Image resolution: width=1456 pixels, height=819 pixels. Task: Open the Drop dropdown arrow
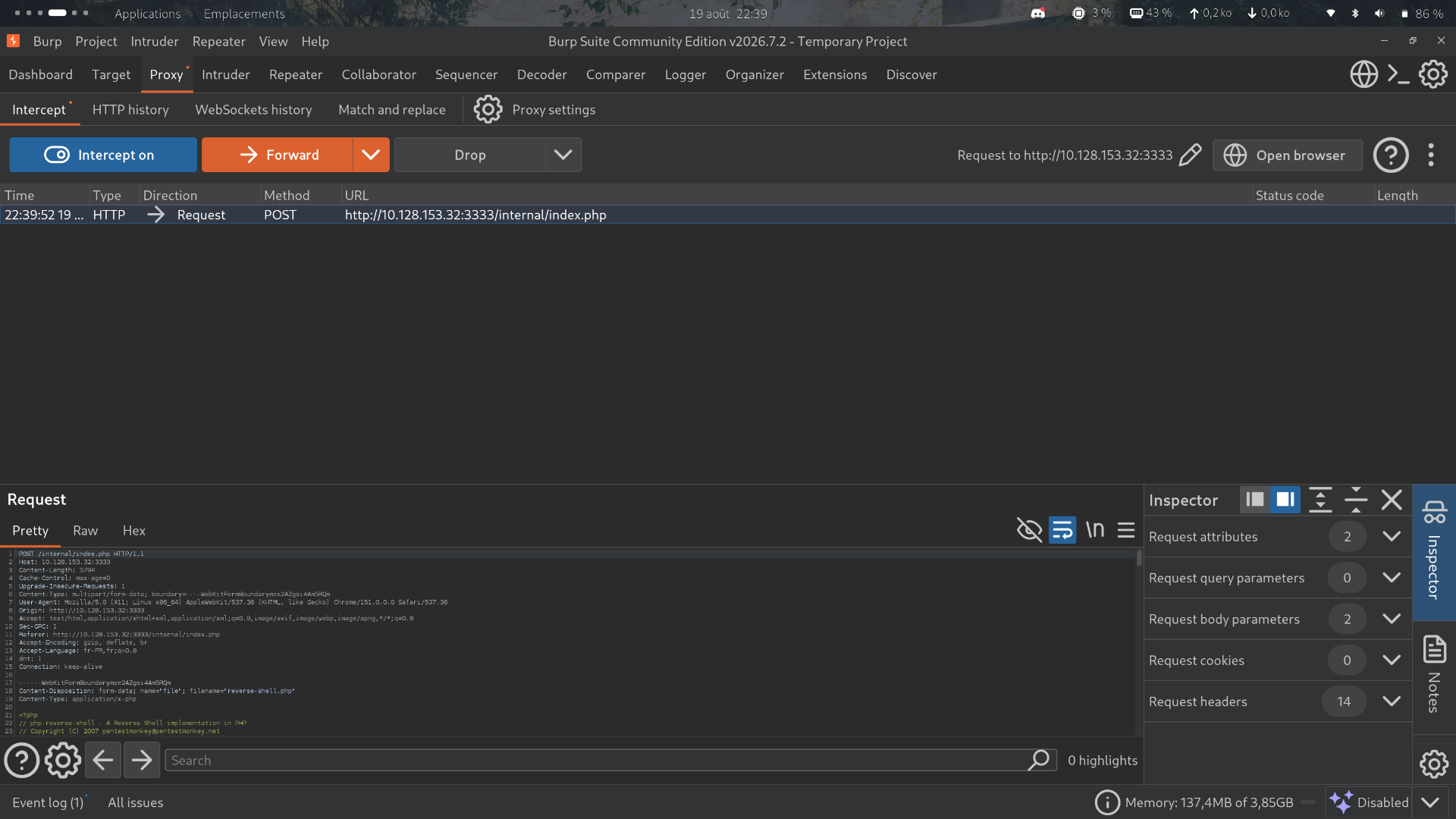(x=563, y=155)
